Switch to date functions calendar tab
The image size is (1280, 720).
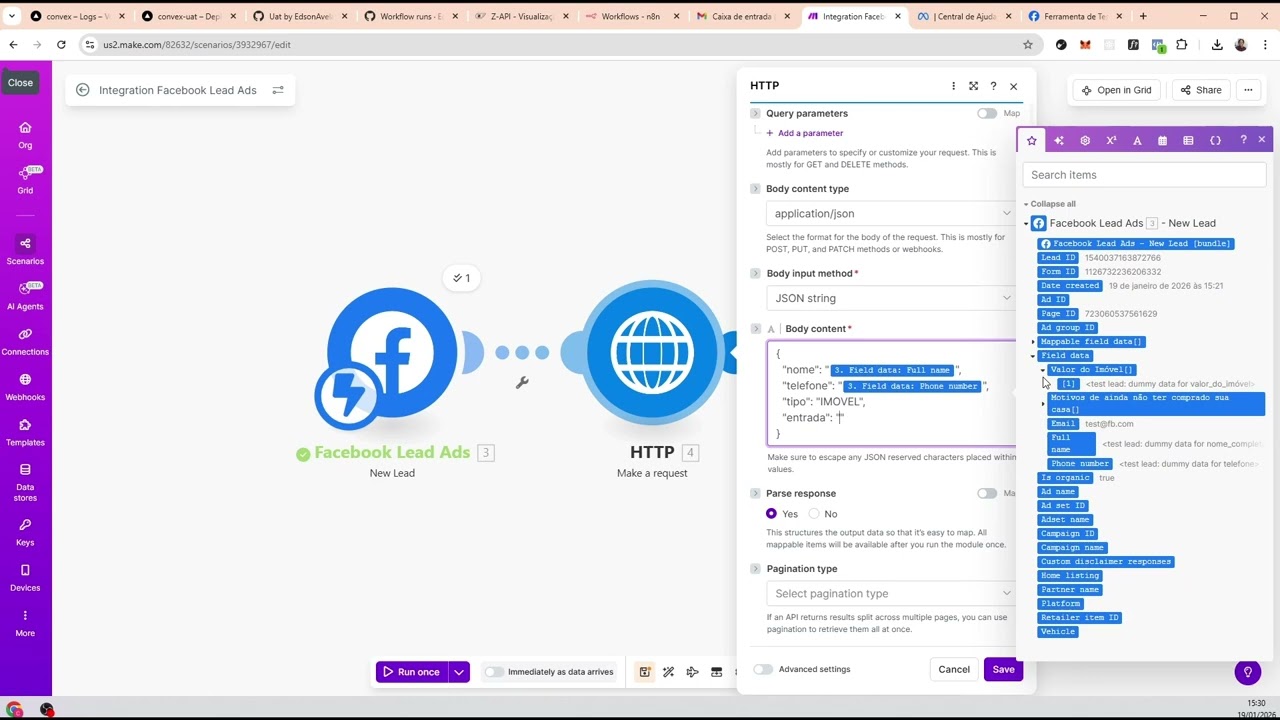(x=1162, y=140)
